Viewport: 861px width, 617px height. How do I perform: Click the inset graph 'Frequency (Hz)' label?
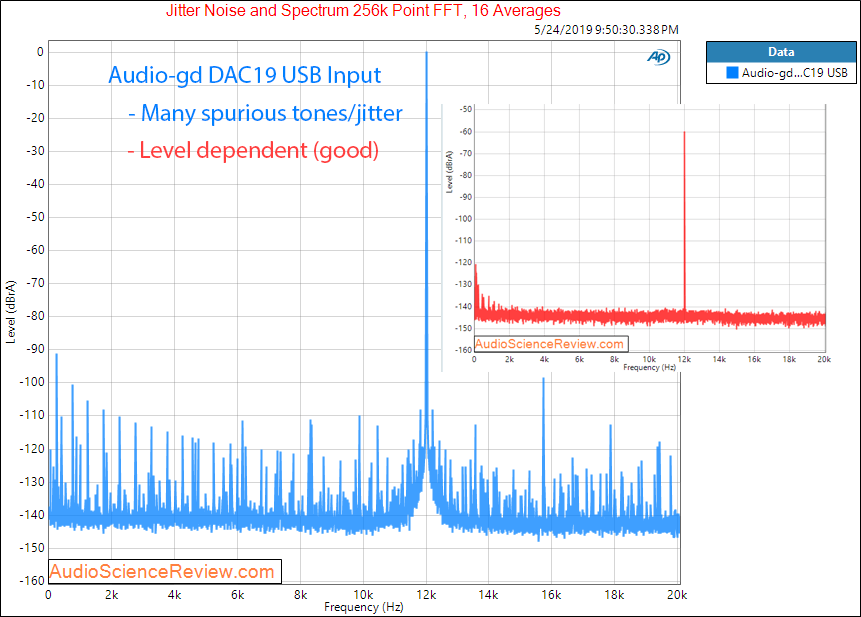coord(649,367)
